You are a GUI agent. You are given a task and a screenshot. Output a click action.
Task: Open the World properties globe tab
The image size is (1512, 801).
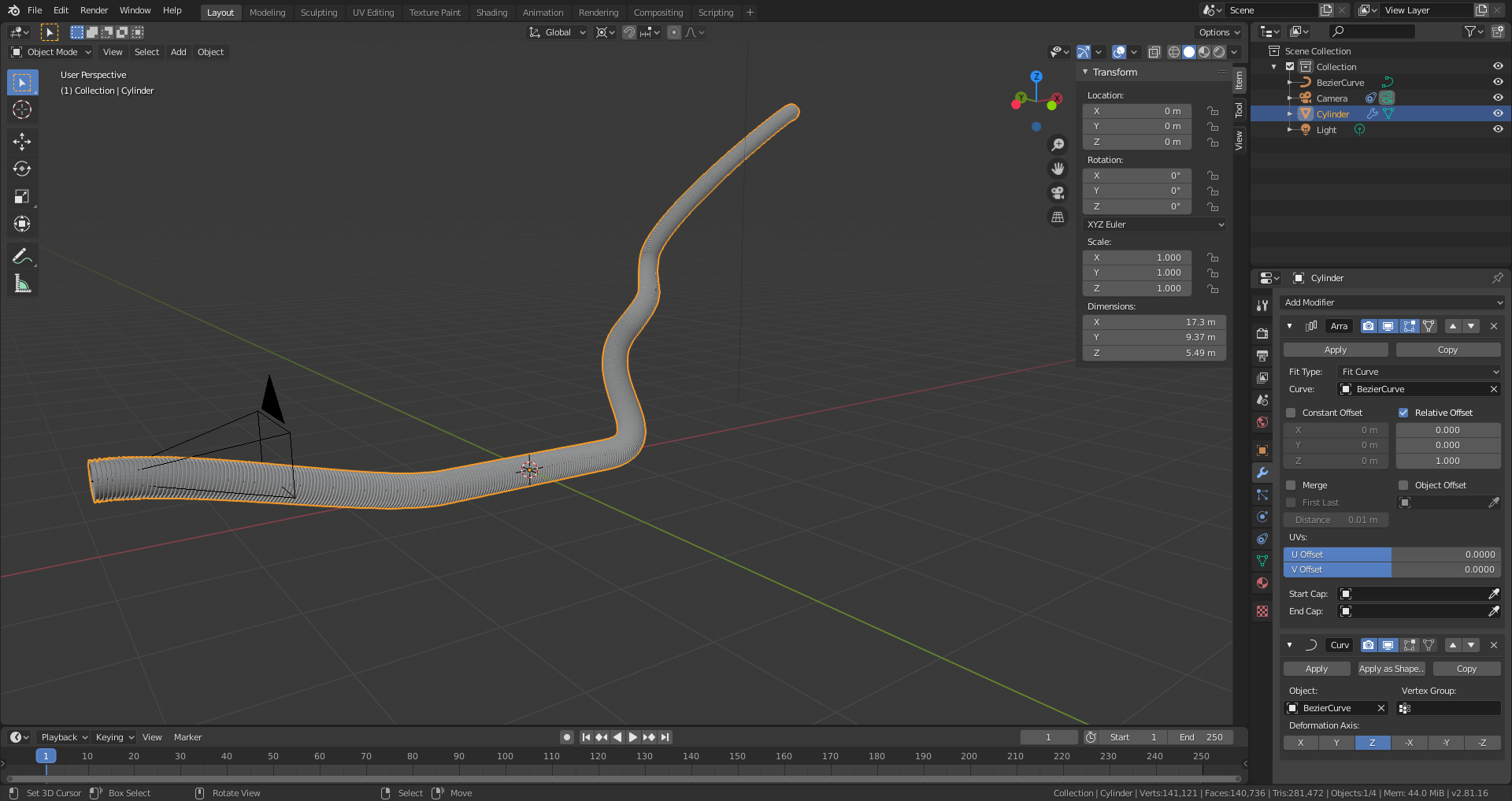[x=1262, y=422]
